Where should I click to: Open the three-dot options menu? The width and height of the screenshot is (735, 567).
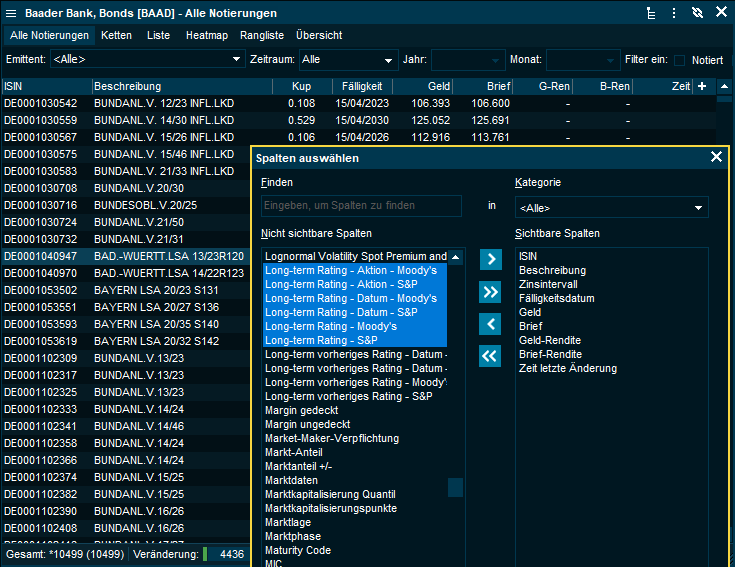pos(674,13)
